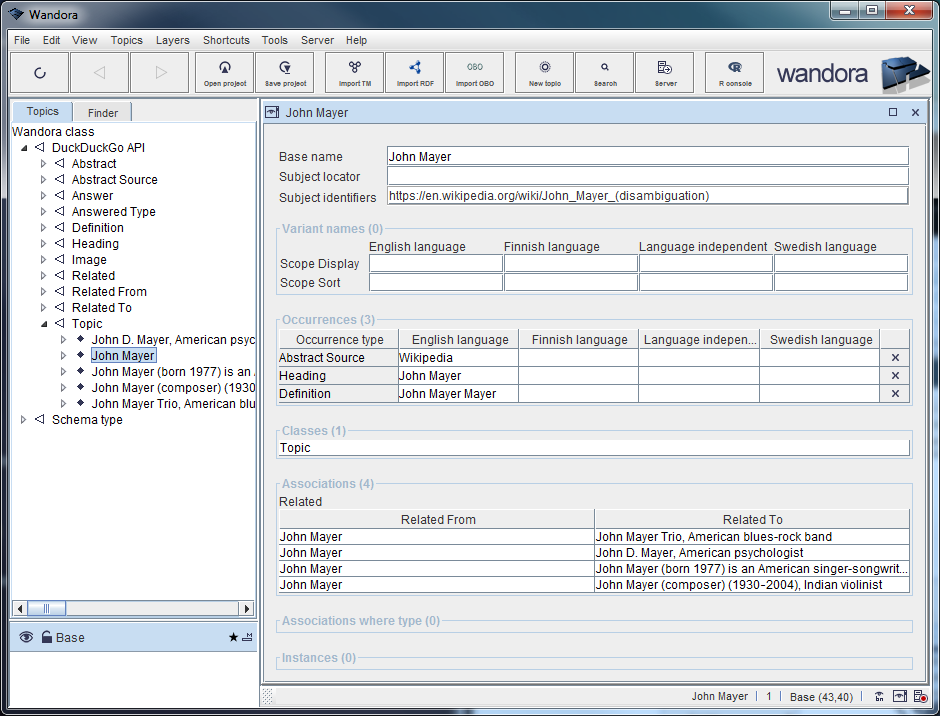Expand the Schema type tree node
The width and height of the screenshot is (940, 716).
[x=24, y=420]
